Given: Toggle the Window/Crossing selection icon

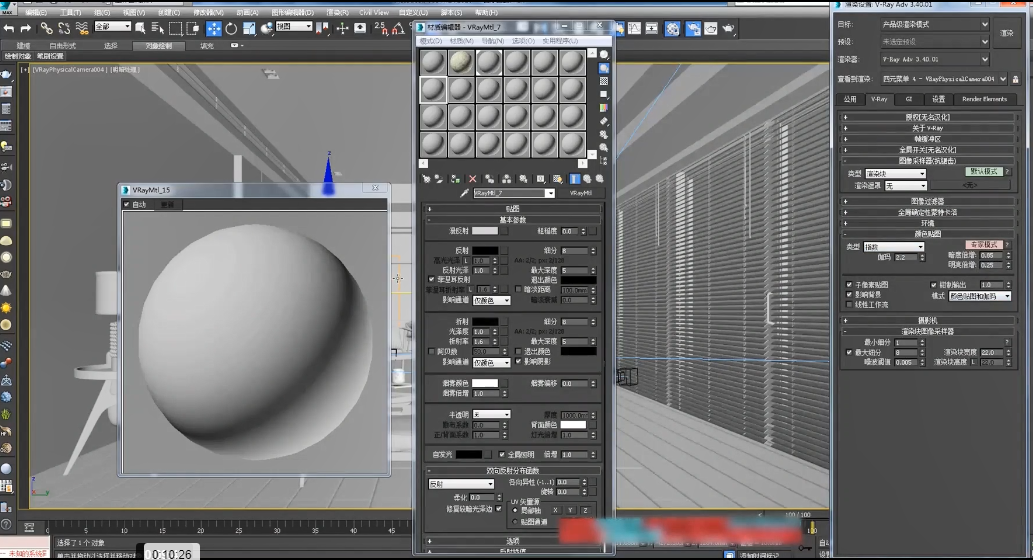Looking at the screenshot, I should [x=192, y=28].
